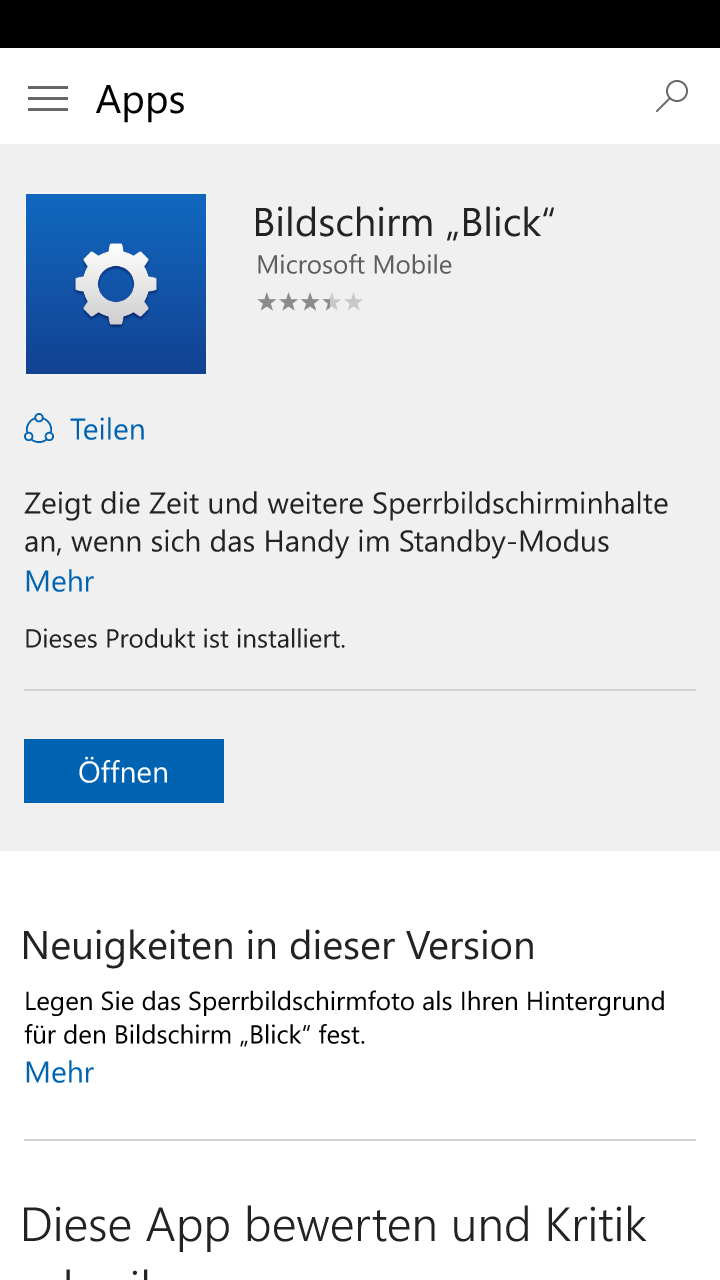This screenshot has width=720, height=1280.
Task: Click the Dieses Produkt ist installiert text
Action: (x=185, y=638)
